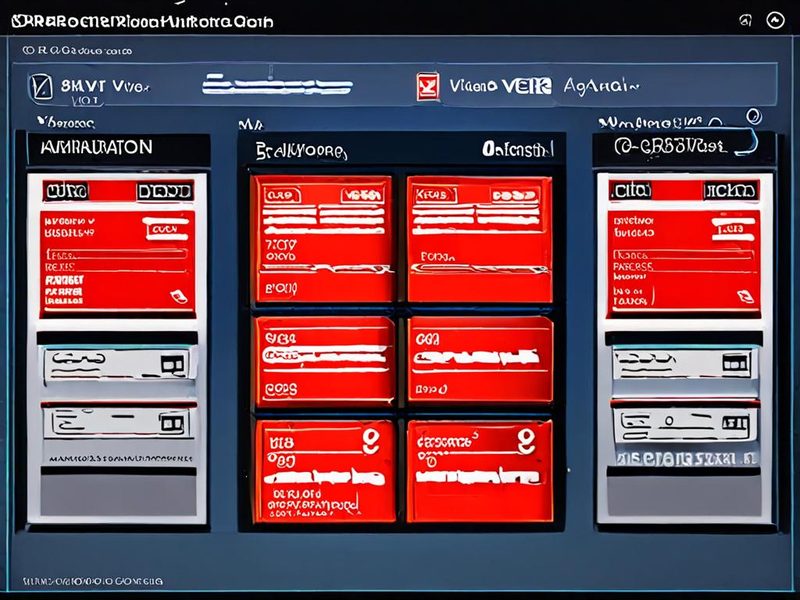This screenshot has width=800, height=600.
Task: Click the tag icon in the left panel's red card
Action: pos(179,296)
